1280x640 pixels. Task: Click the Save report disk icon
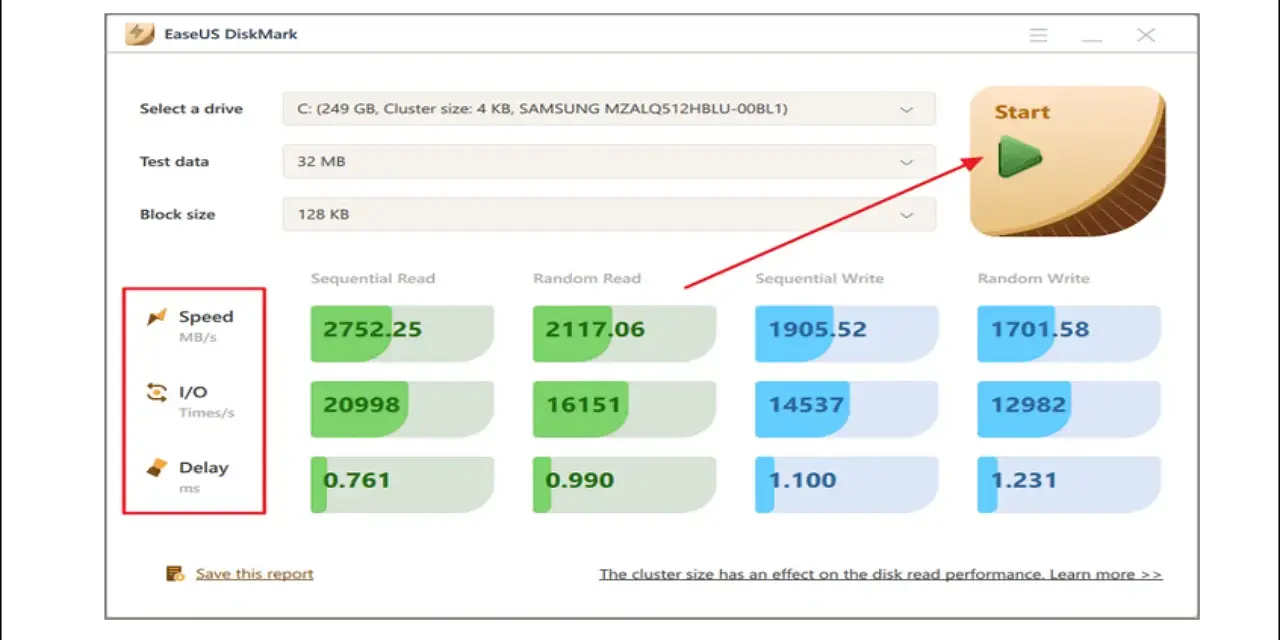[x=175, y=574]
